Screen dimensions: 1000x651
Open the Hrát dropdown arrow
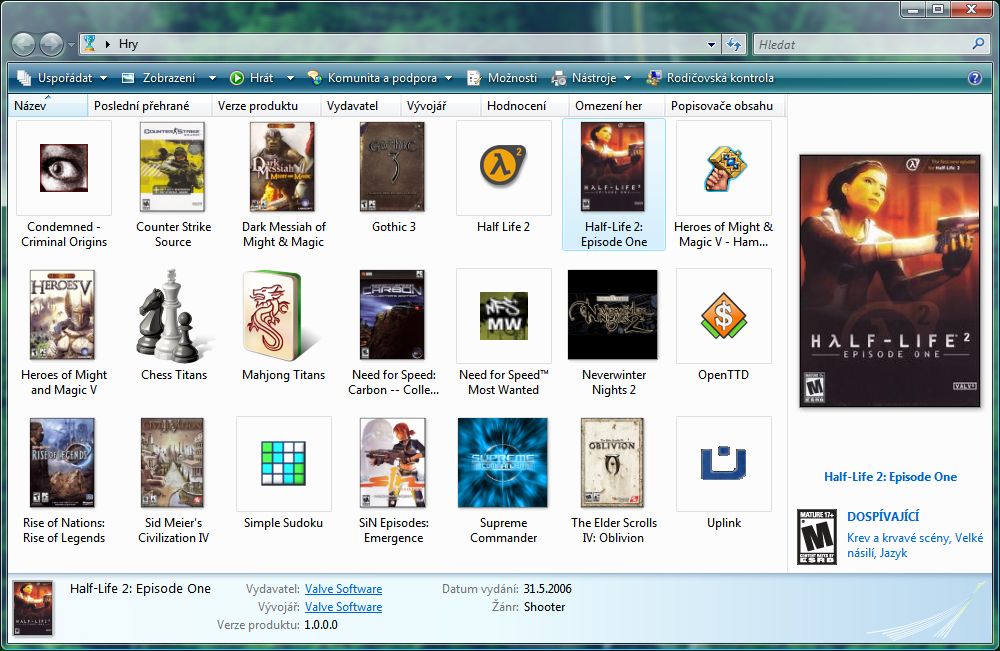290,78
